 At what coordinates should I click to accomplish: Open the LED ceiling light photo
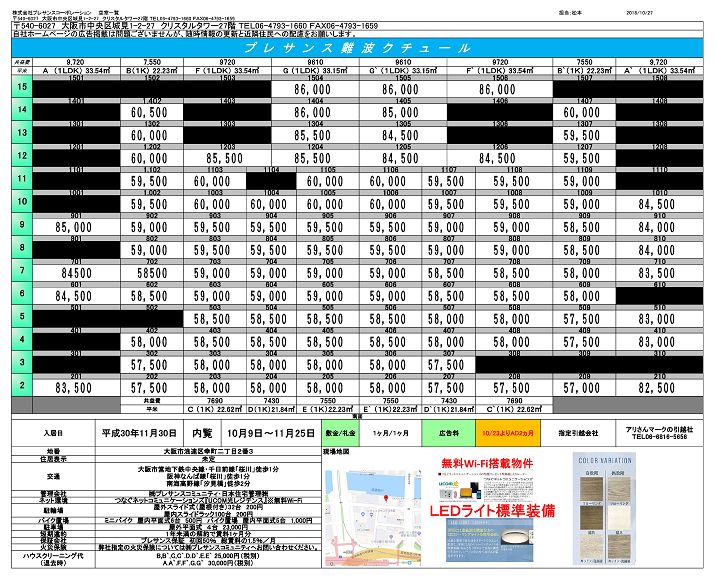point(490,541)
